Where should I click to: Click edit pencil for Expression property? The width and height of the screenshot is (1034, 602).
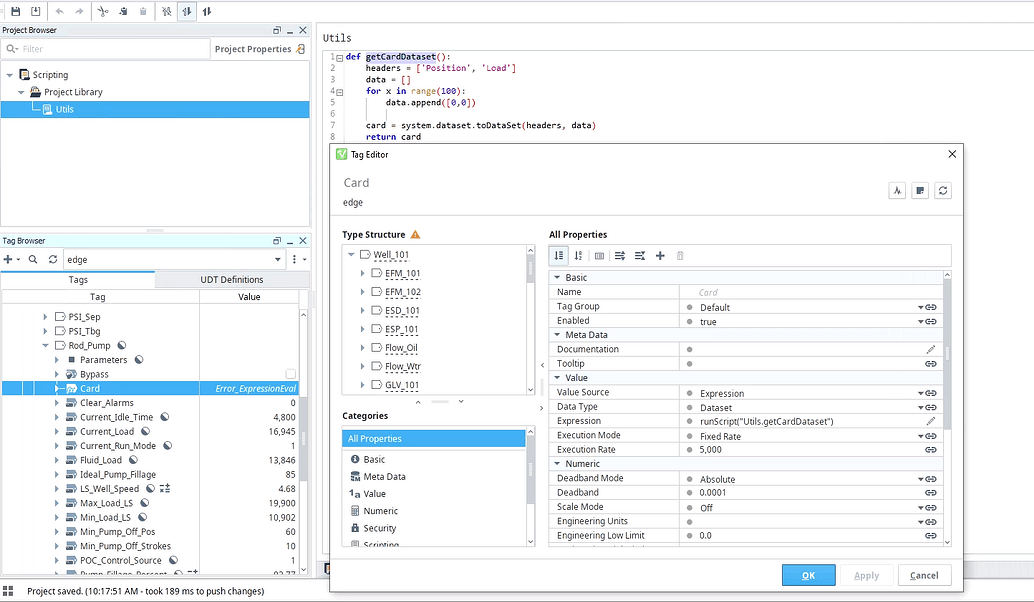pos(931,421)
